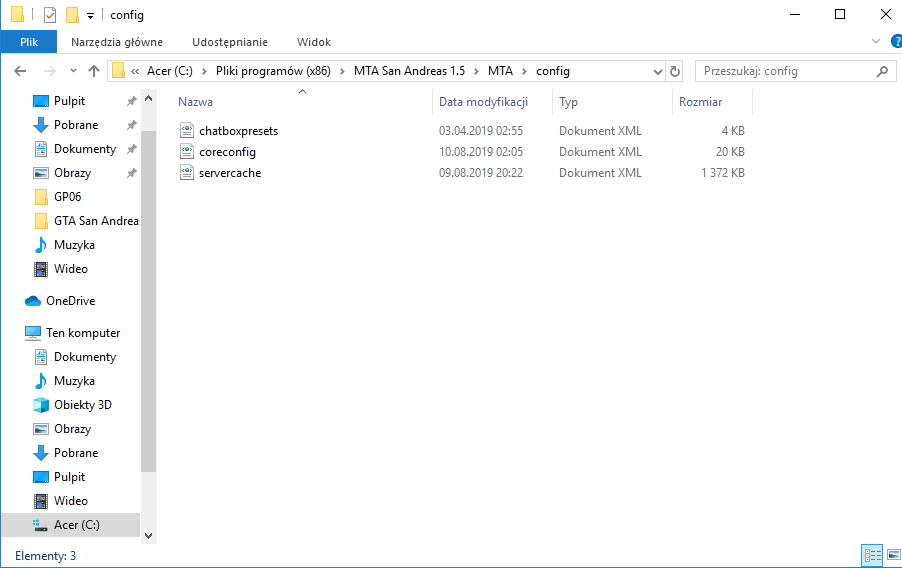The width and height of the screenshot is (902, 568).
Task: Refresh the config folder view
Action: tap(675, 71)
